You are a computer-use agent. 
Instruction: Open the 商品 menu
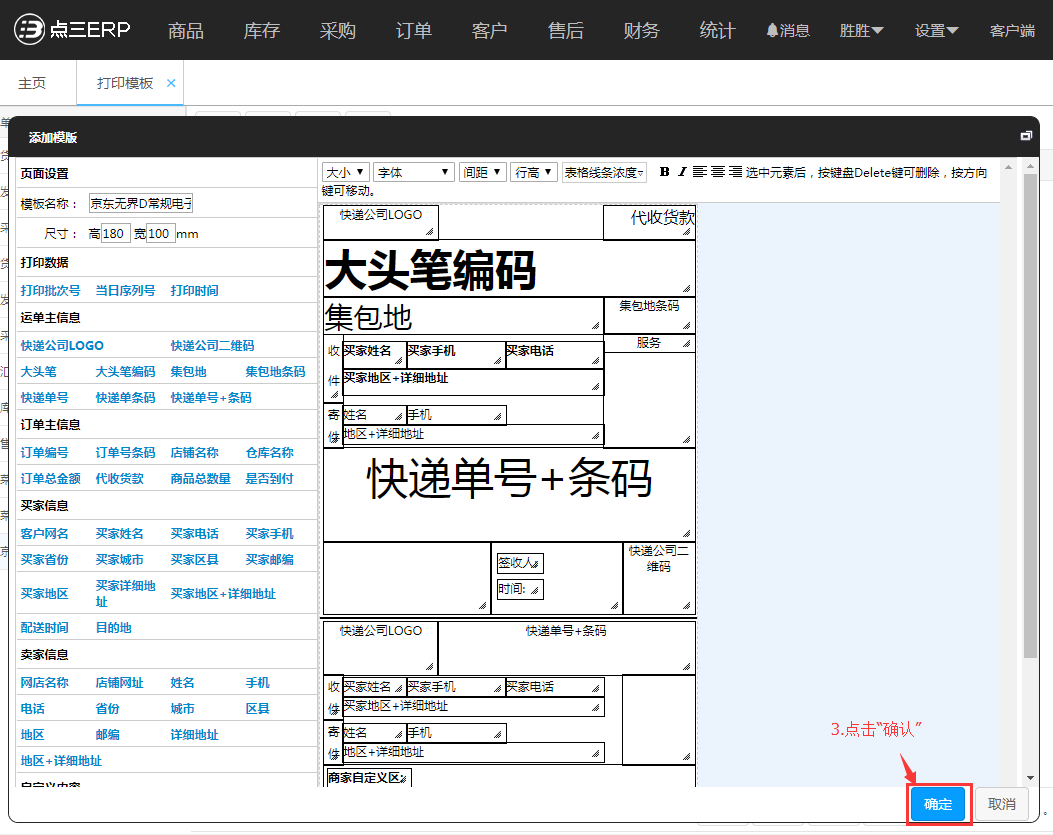click(186, 31)
